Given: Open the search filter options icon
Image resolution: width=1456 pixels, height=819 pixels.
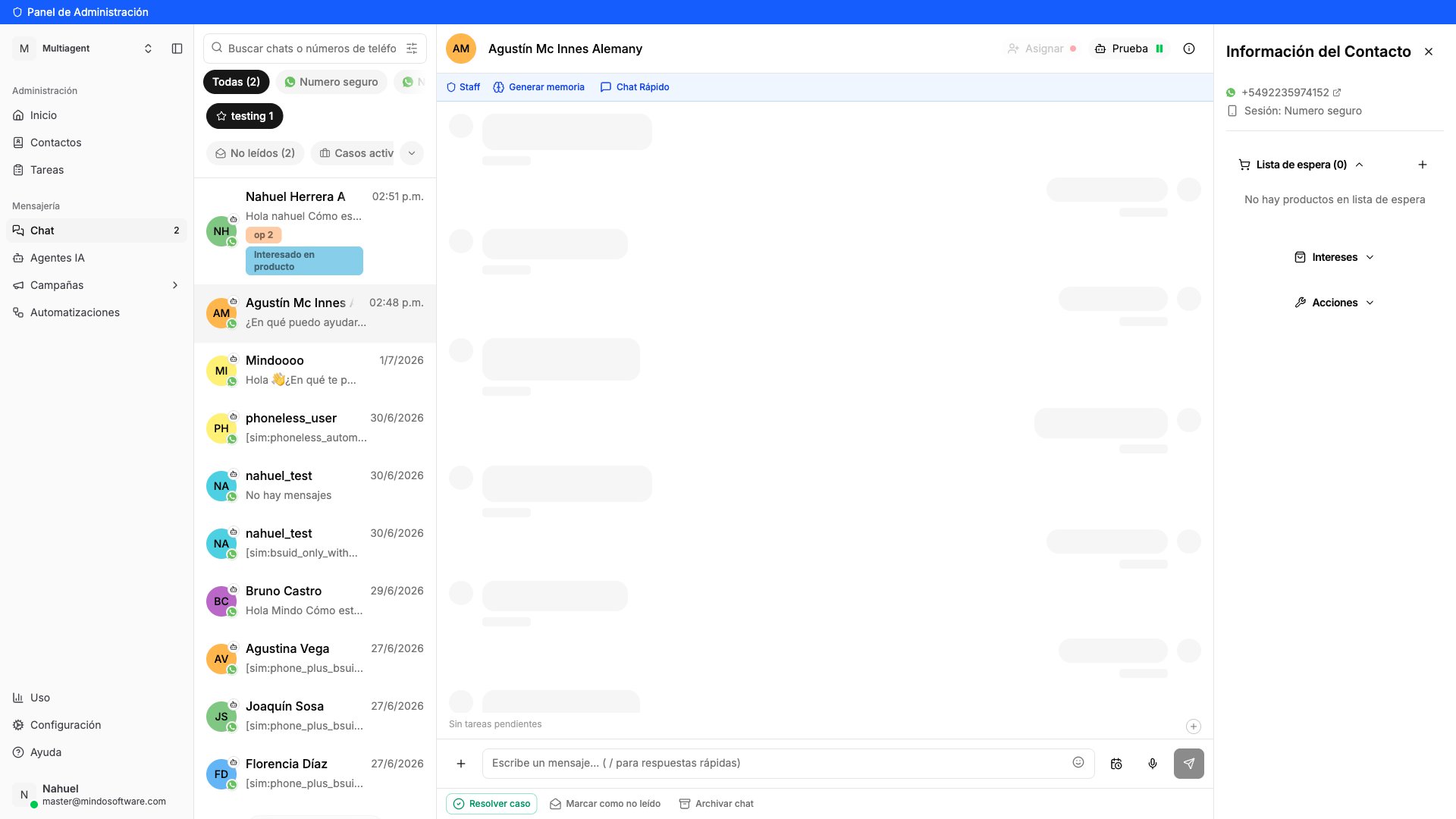Looking at the screenshot, I should coord(412,49).
